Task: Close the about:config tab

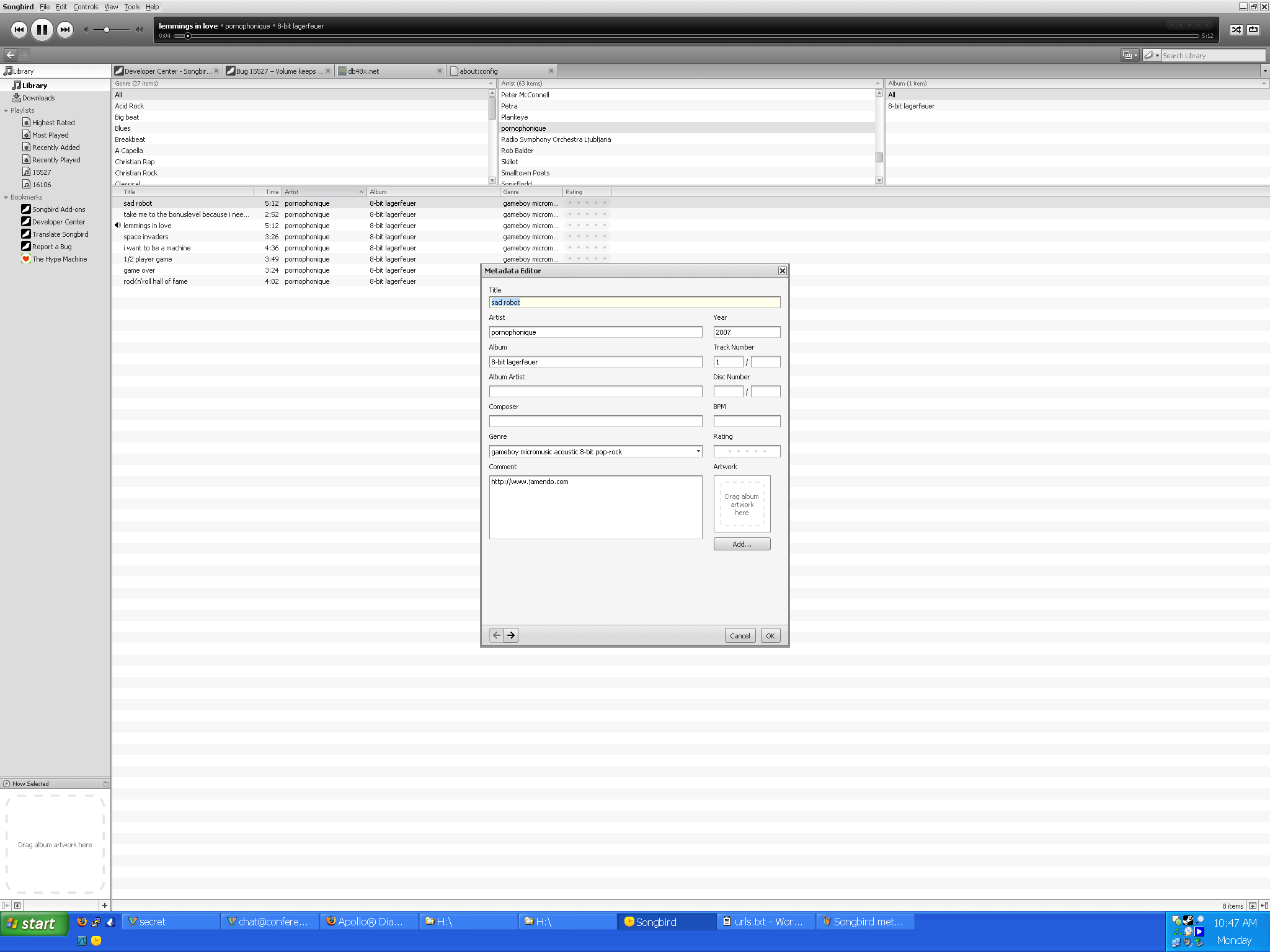Action: pyautogui.click(x=551, y=71)
